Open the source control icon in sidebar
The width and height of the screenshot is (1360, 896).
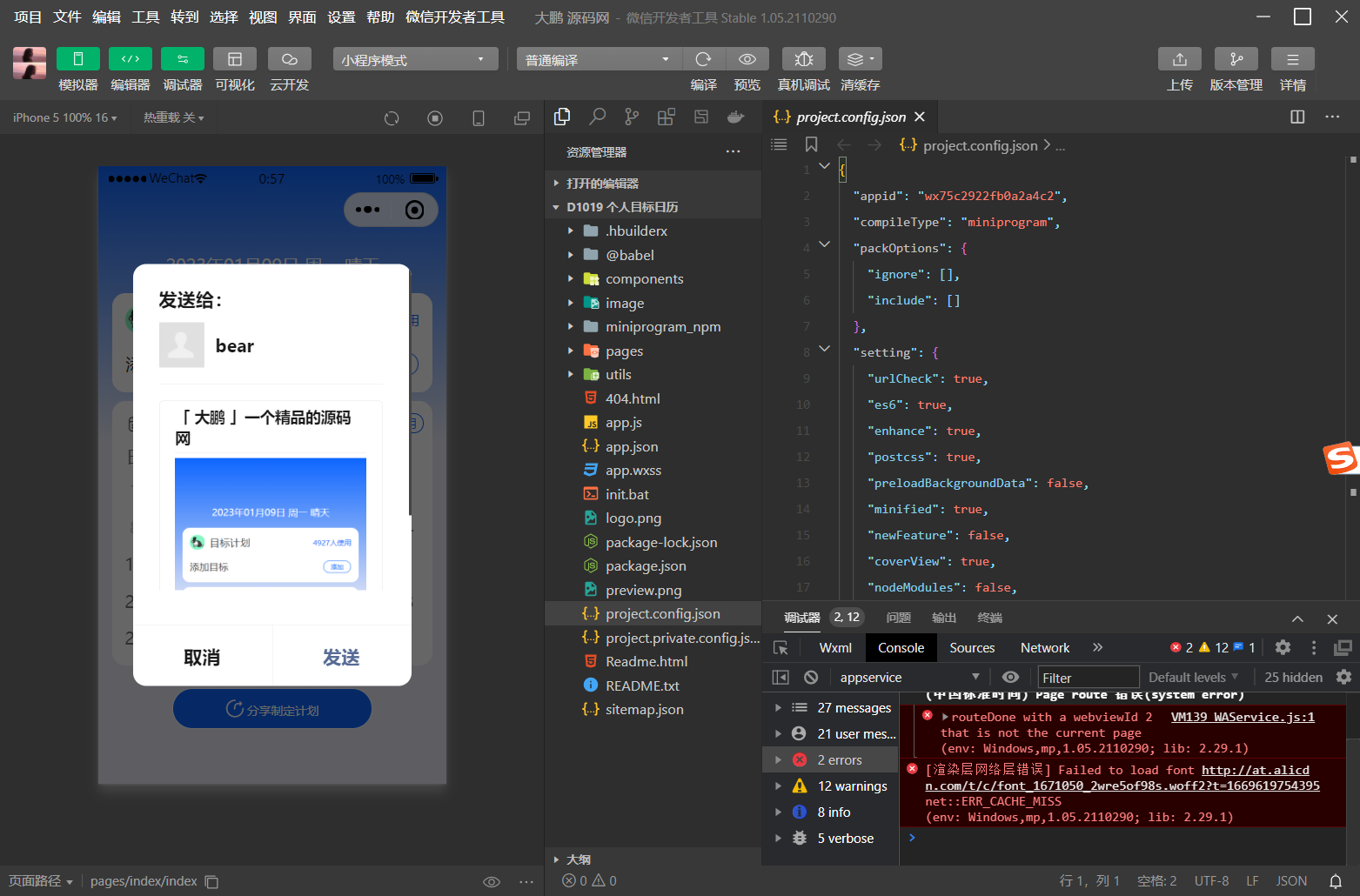point(632,117)
